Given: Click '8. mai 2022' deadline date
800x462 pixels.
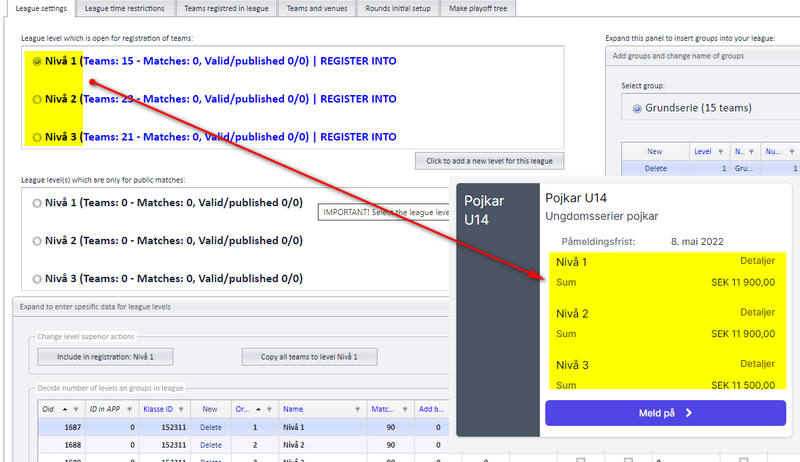Looking at the screenshot, I should point(697,242).
